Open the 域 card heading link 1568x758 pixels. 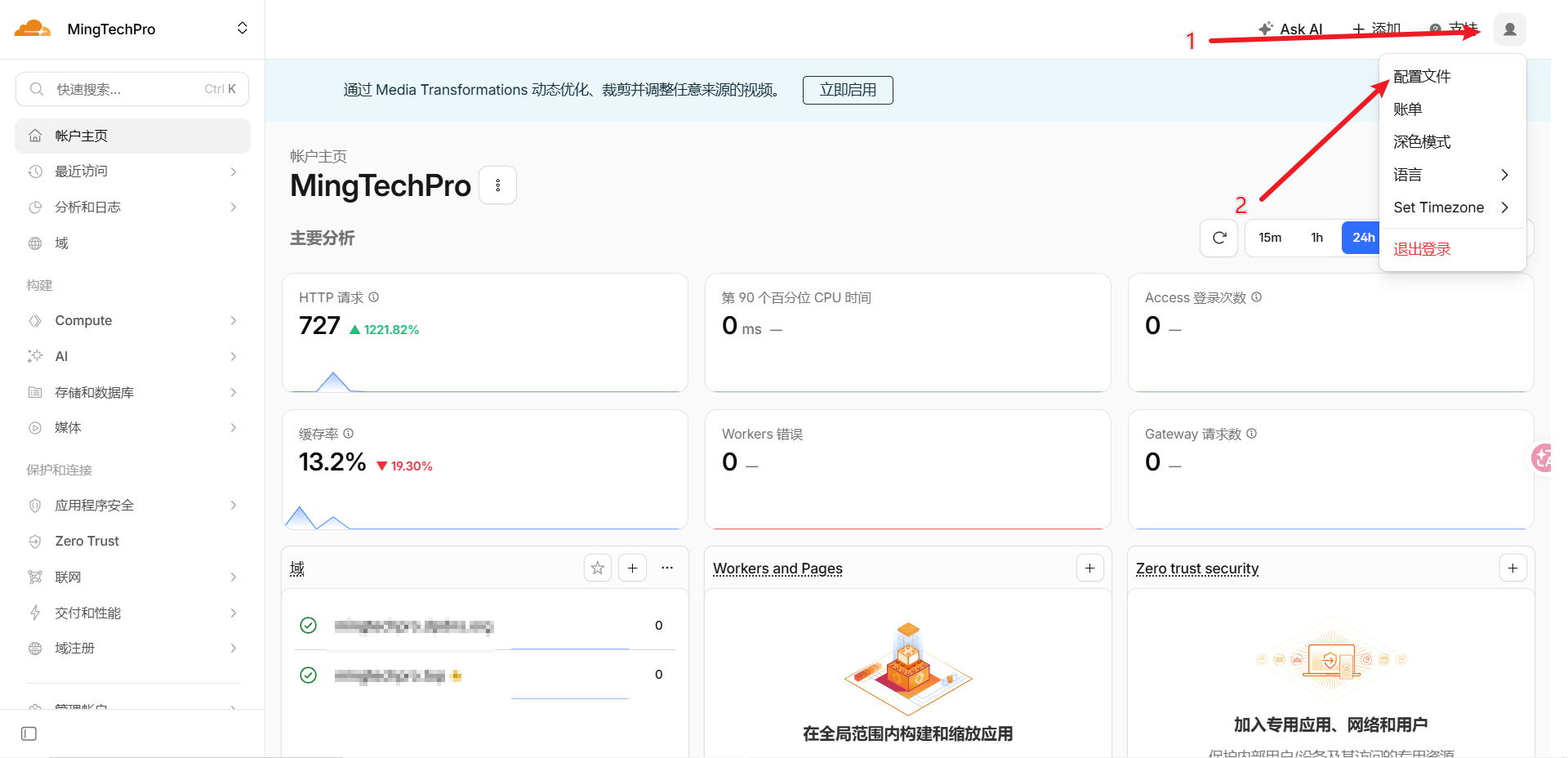tap(297, 568)
